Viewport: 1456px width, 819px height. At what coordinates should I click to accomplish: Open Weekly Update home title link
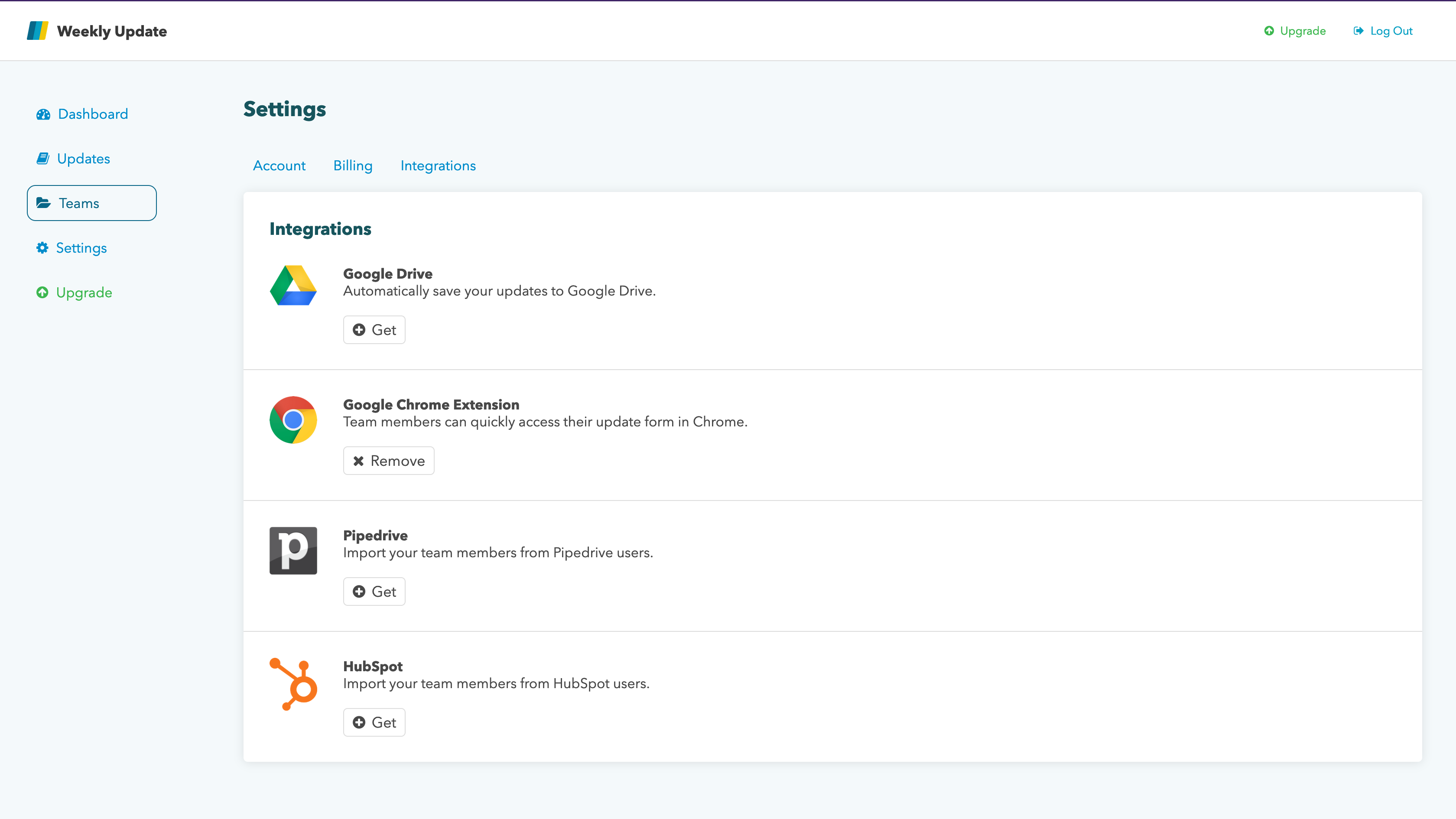pyautogui.click(x=112, y=31)
